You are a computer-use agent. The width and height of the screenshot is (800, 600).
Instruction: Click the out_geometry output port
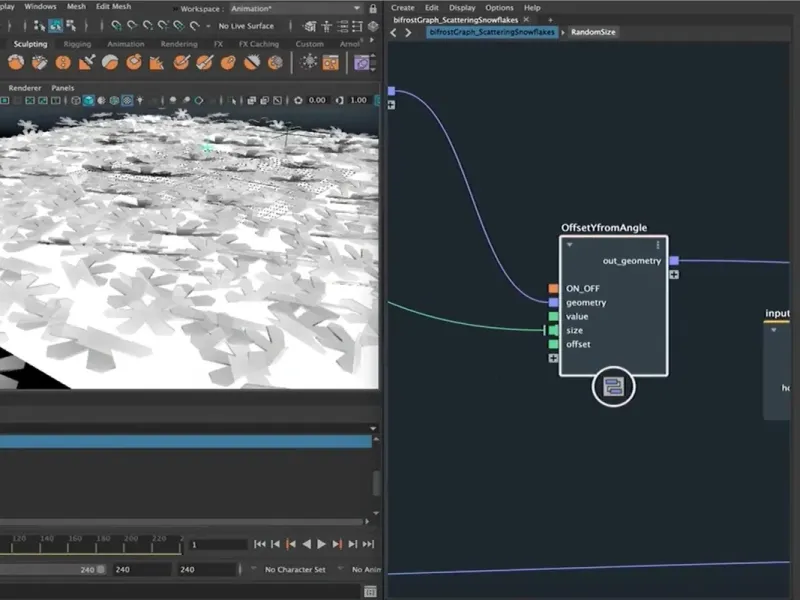point(673,261)
